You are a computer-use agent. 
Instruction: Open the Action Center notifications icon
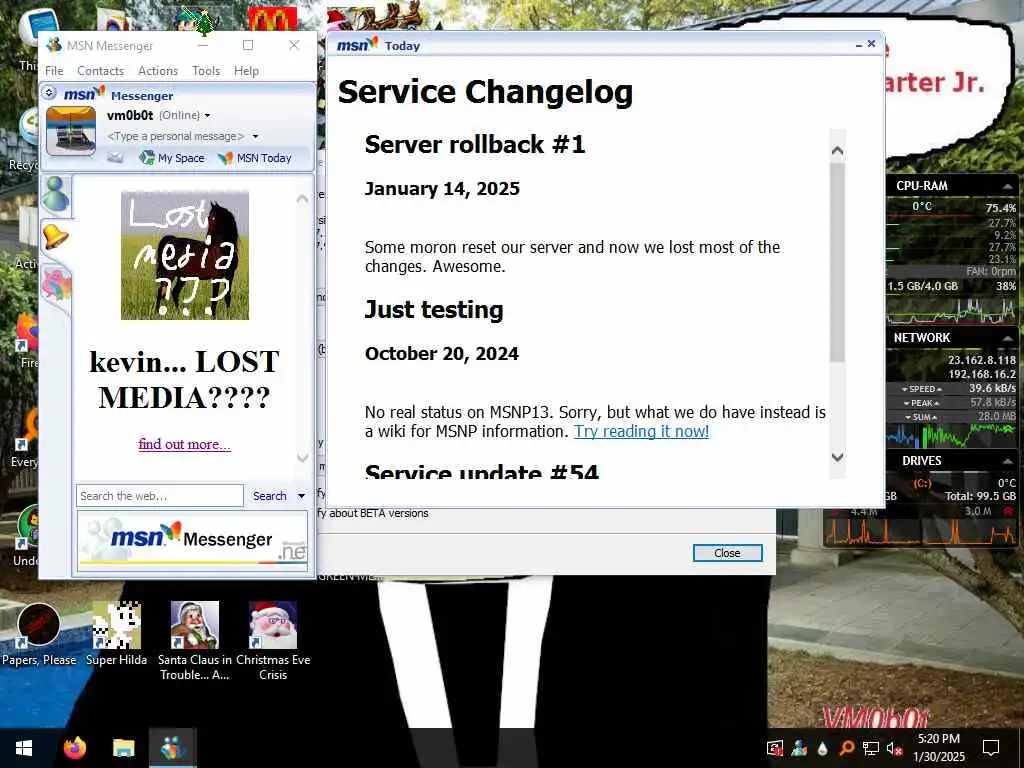(991, 748)
